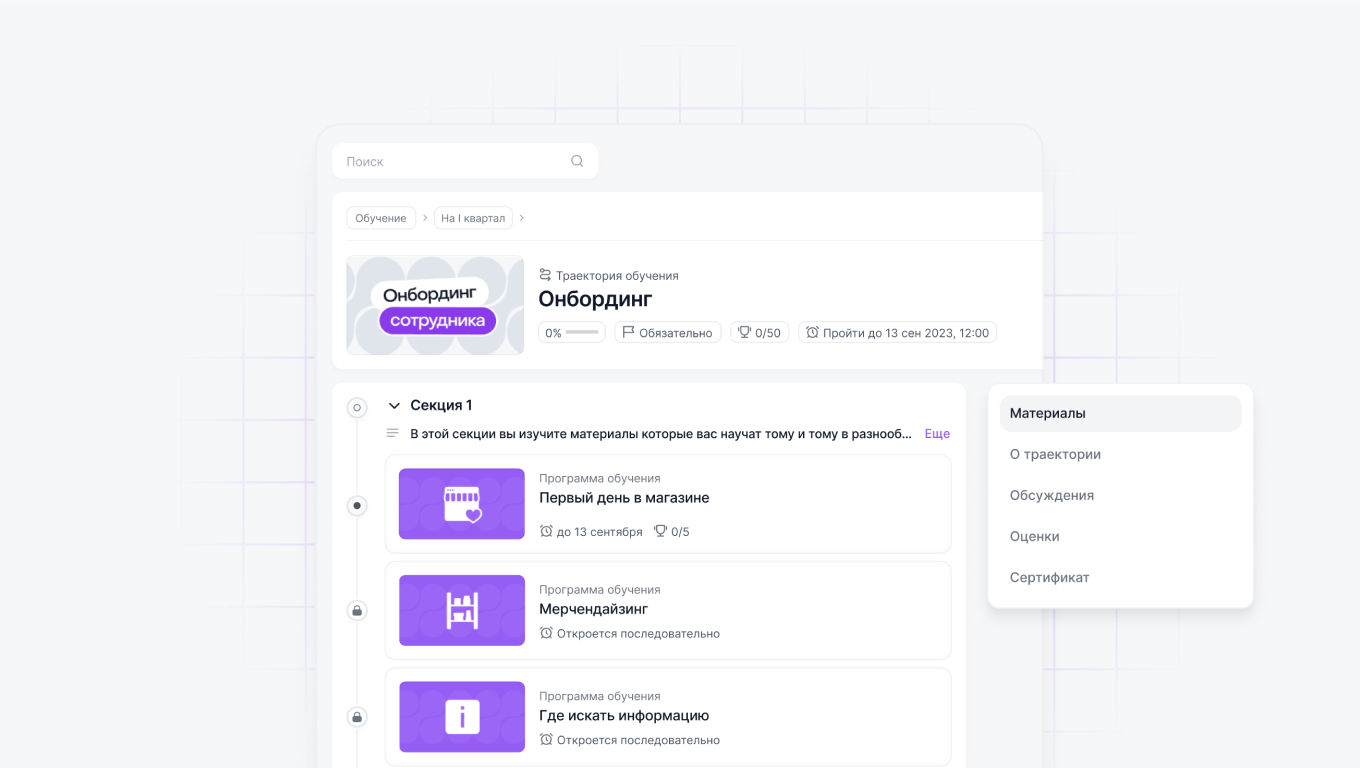Open the Где искать информацию program title

pos(624,716)
